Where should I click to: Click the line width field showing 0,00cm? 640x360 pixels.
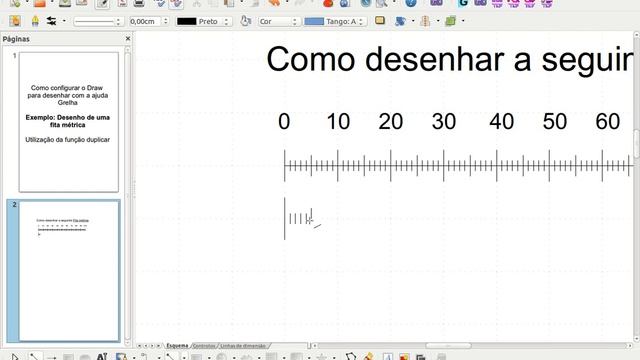click(145, 21)
